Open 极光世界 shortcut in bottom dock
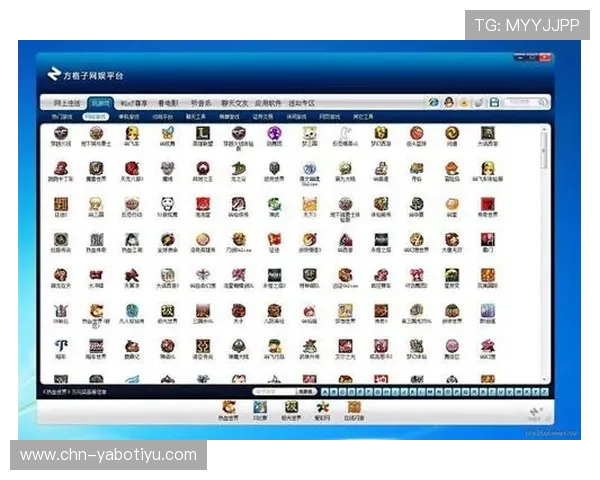600x480 pixels. [x=290, y=408]
